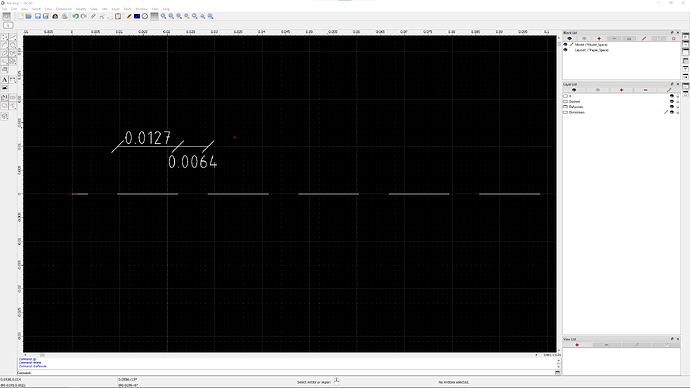Toggle visibility of Defpoints layer
The width and height of the screenshot is (690, 388).
point(672,107)
